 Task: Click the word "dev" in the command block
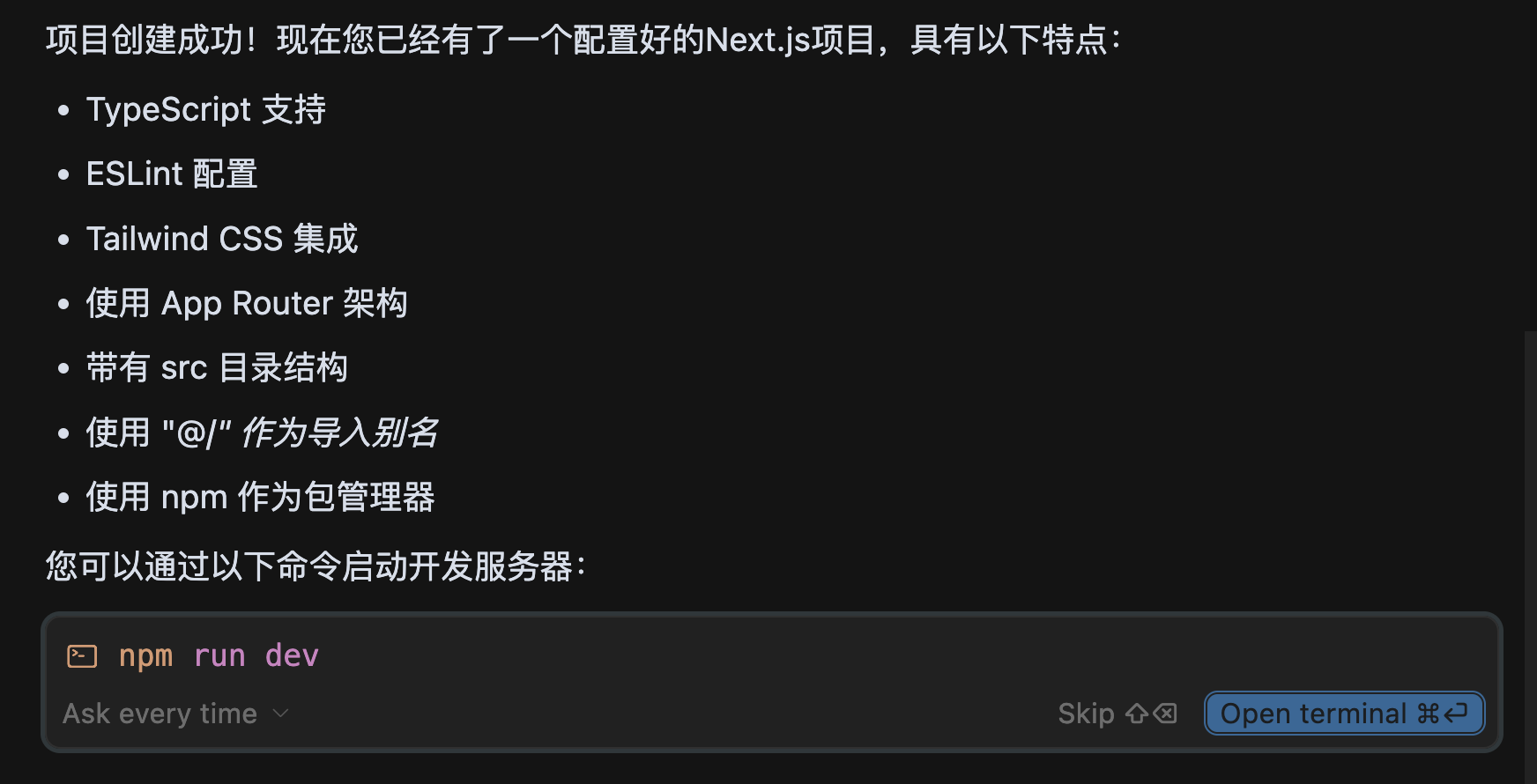292,656
